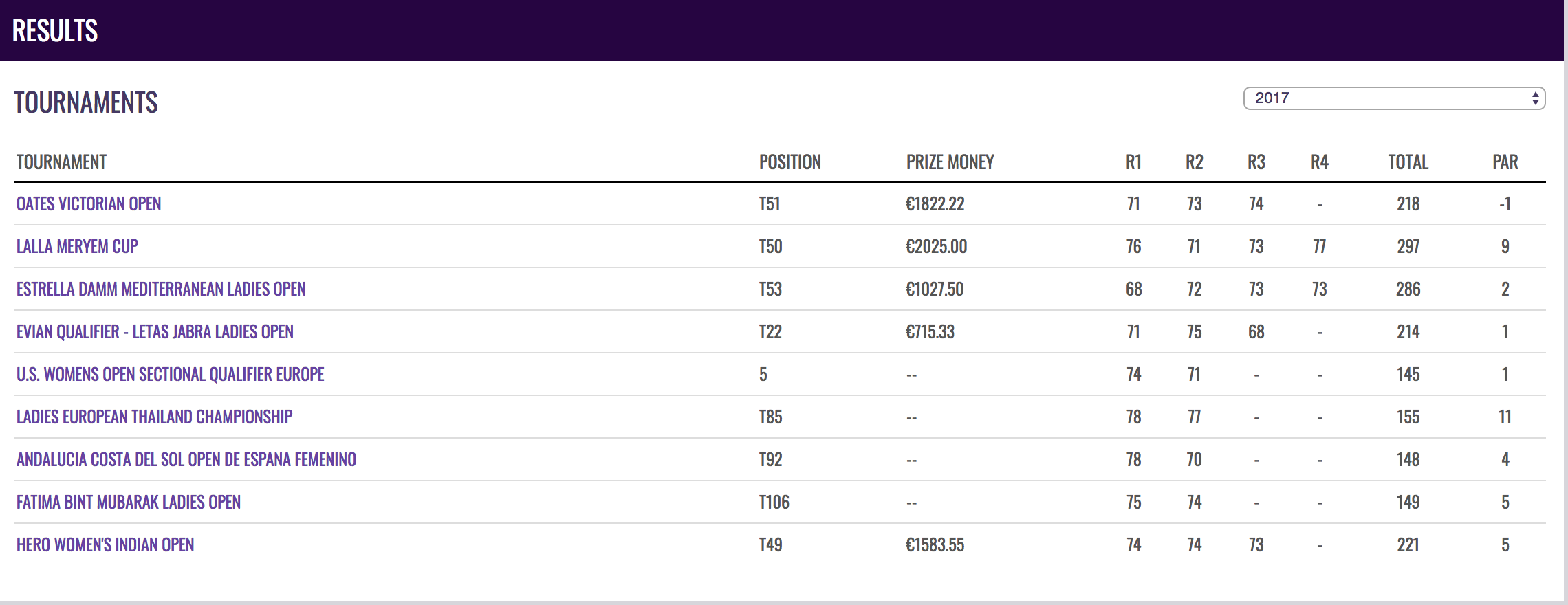Select Andalucia Costa Del Sol Open link
This screenshot has width=1568, height=605.
[186, 460]
